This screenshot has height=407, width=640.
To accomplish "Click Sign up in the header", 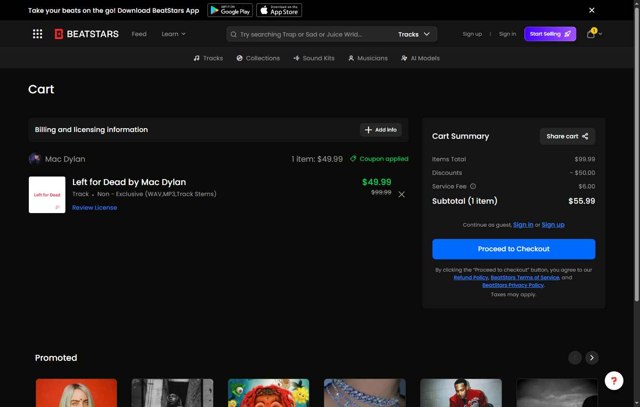I will tap(472, 34).
